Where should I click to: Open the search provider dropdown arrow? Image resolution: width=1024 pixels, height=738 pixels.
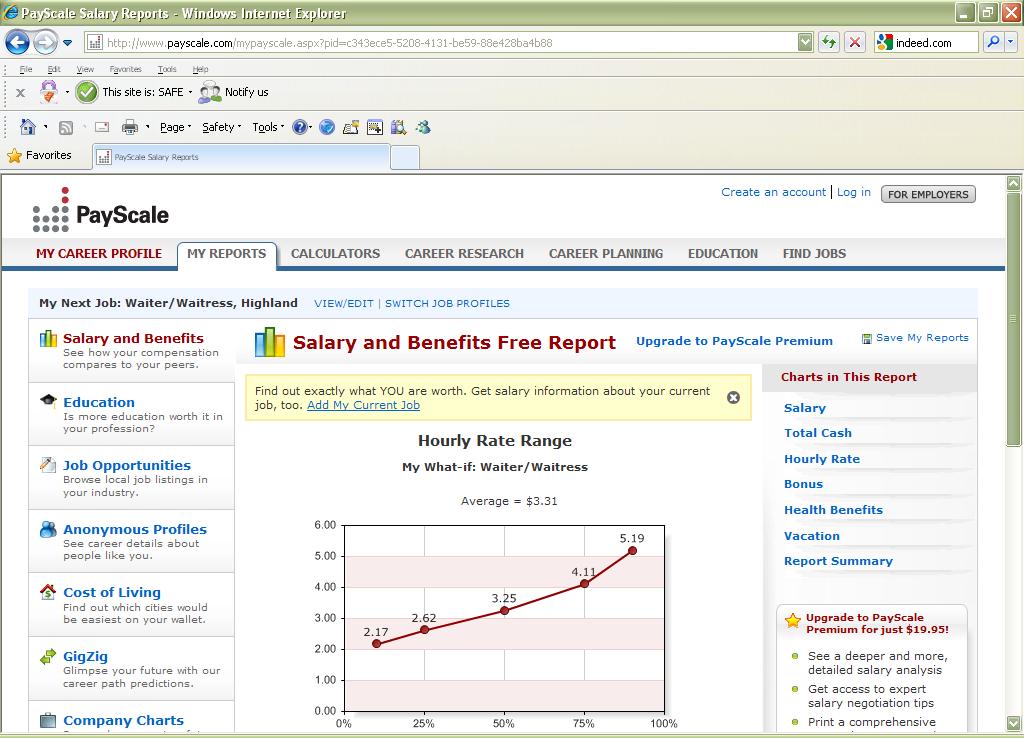click(x=1011, y=42)
